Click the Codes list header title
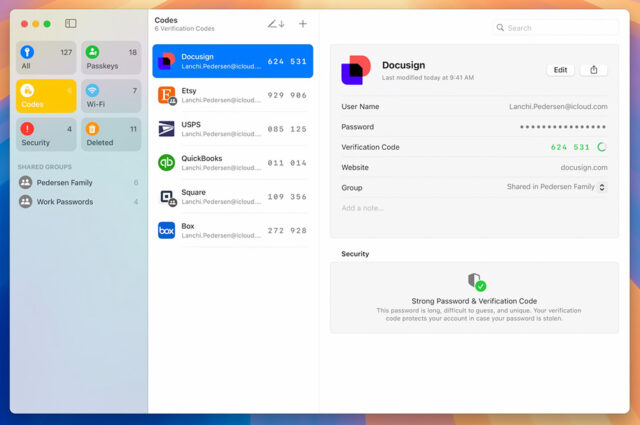This screenshot has height=425, width=640. tap(166, 20)
